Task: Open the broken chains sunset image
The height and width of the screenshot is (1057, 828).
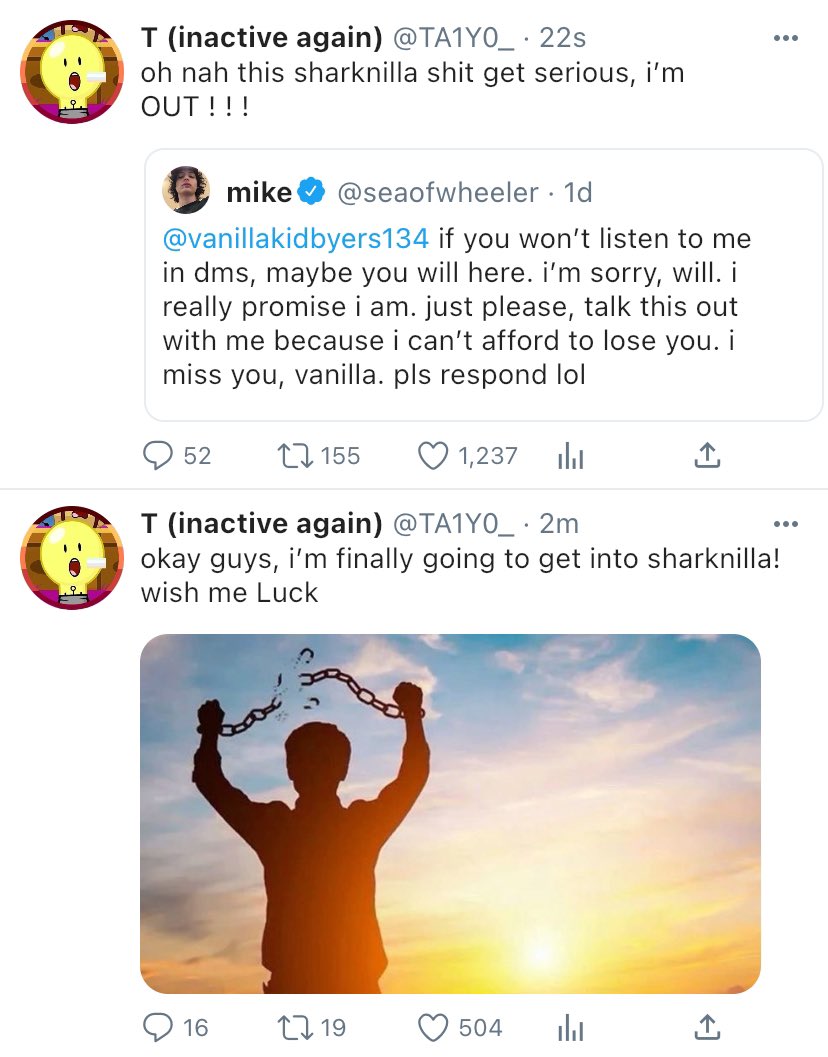Action: (x=450, y=813)
